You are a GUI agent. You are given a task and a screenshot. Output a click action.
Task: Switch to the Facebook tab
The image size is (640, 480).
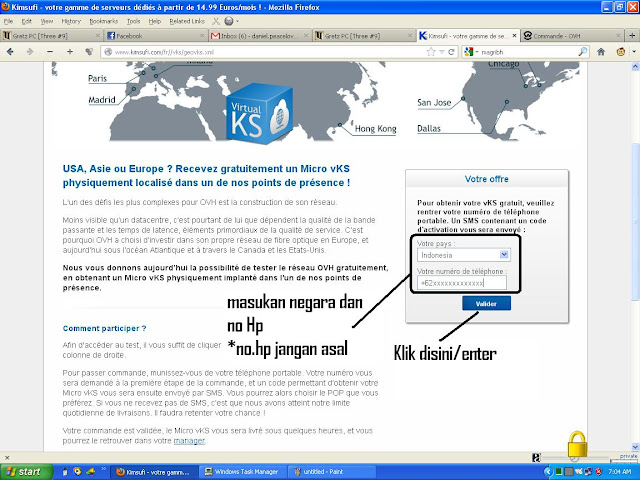point(156,36)
